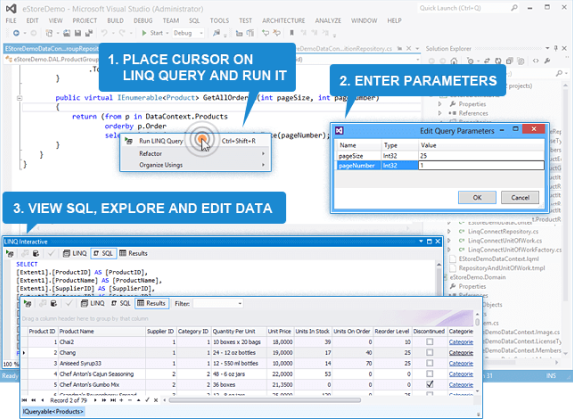Viewport: 573px width, 419px height.
Task: Click the Run query icon in LINQ Interactive
Action: [10, 253]
